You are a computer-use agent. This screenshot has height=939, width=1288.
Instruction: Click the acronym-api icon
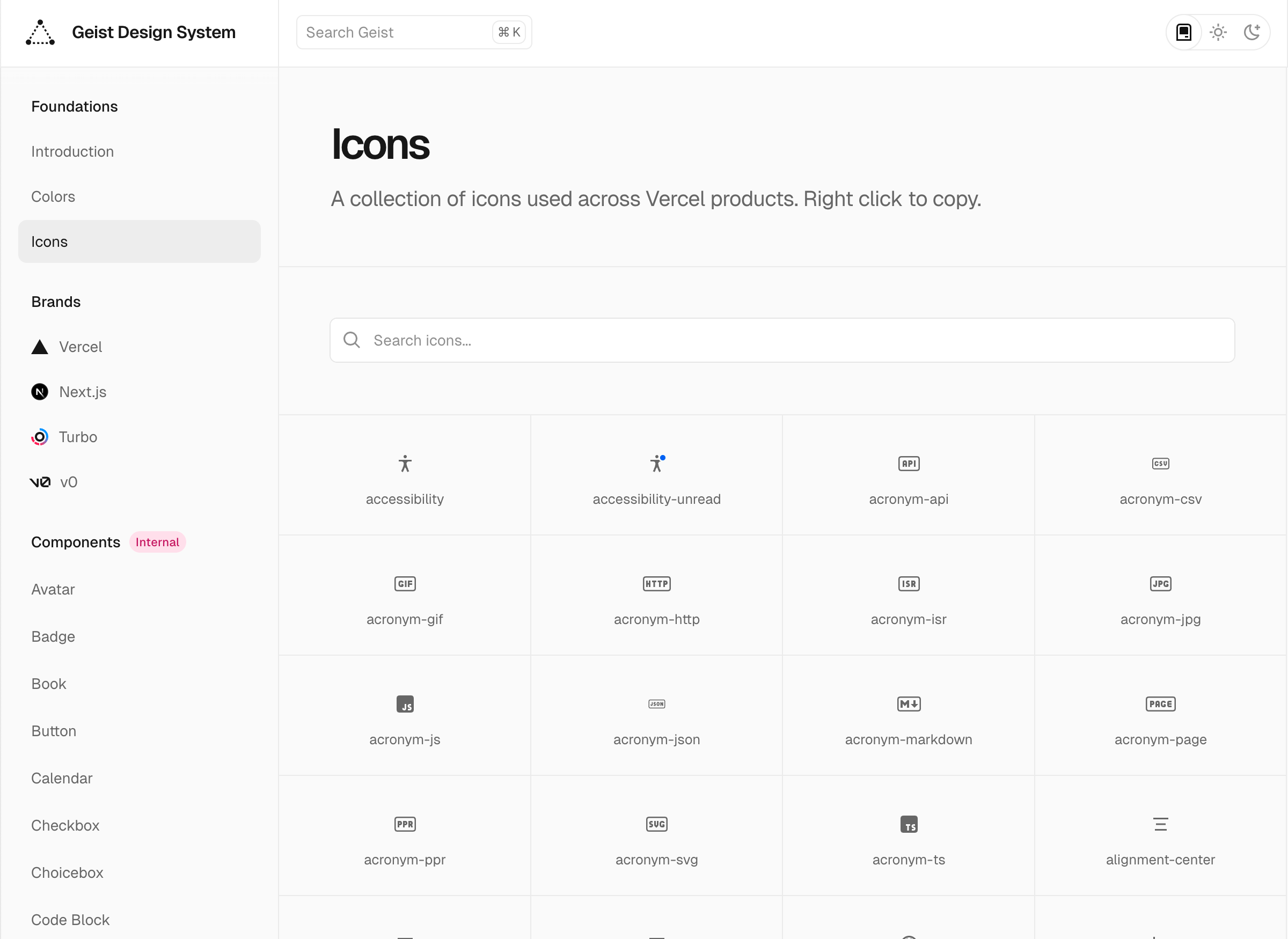click(908, 464)
